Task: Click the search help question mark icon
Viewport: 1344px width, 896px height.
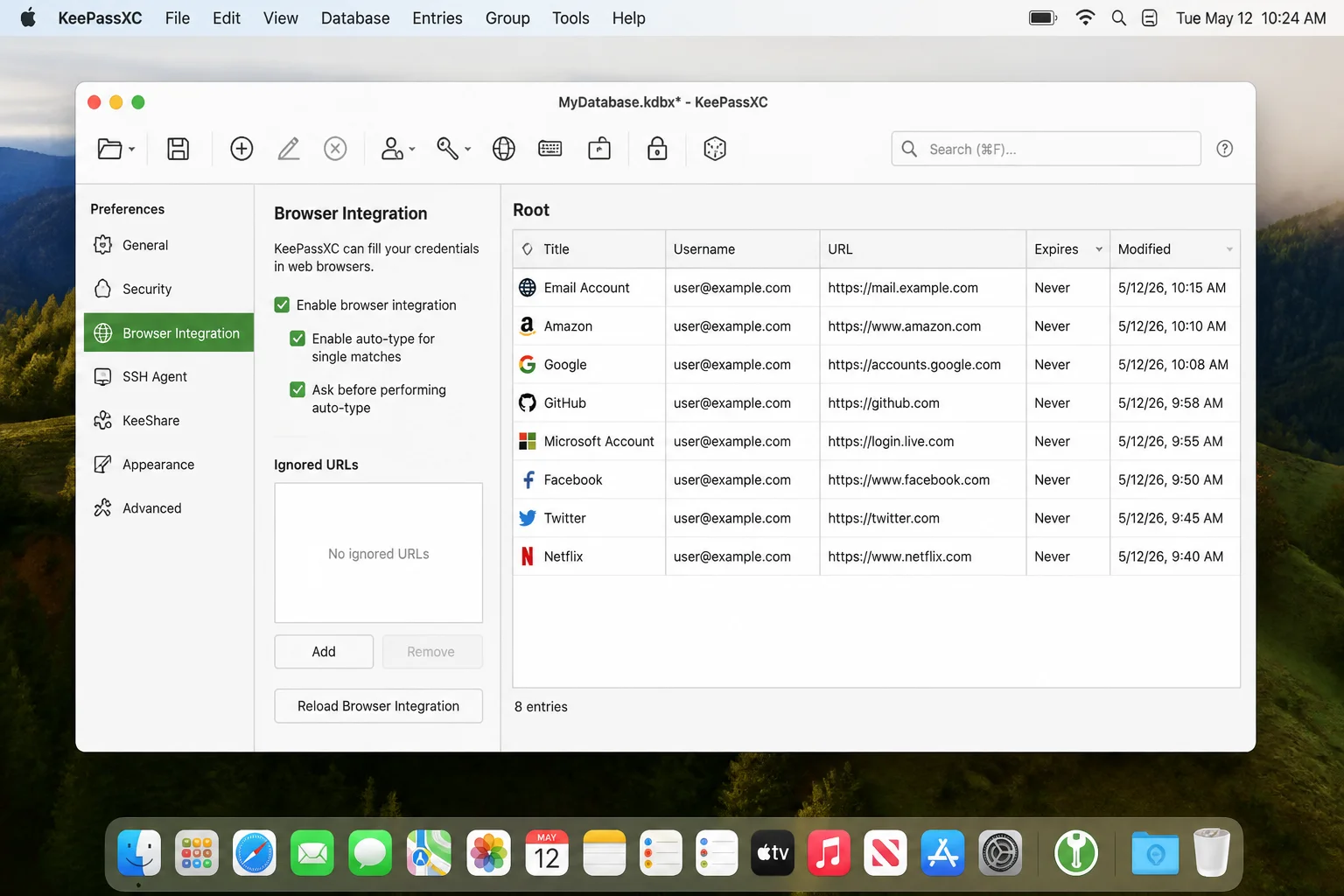Action: 1225,149
